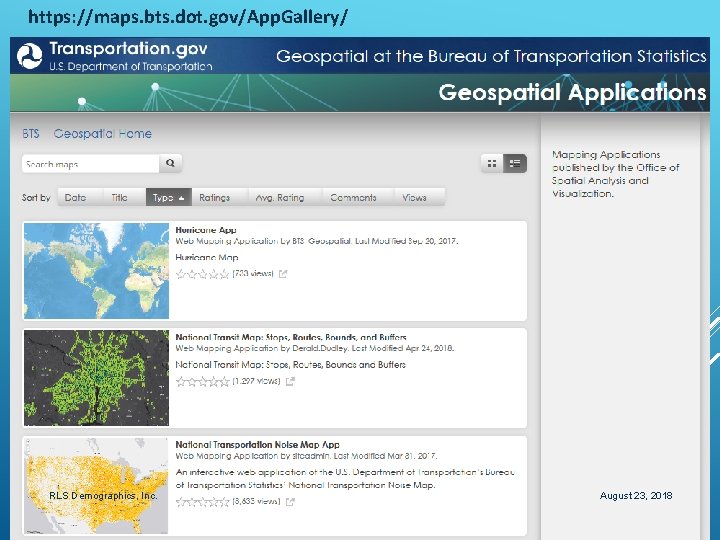Click the Search maps input field

(x=90, y=163)
